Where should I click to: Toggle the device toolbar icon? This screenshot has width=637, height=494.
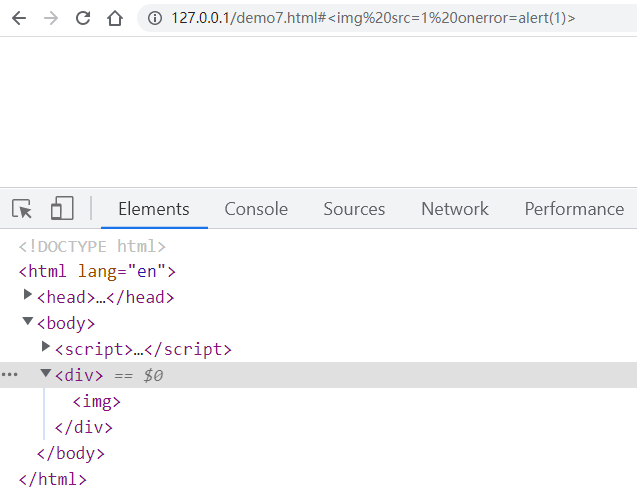[62, 208]
